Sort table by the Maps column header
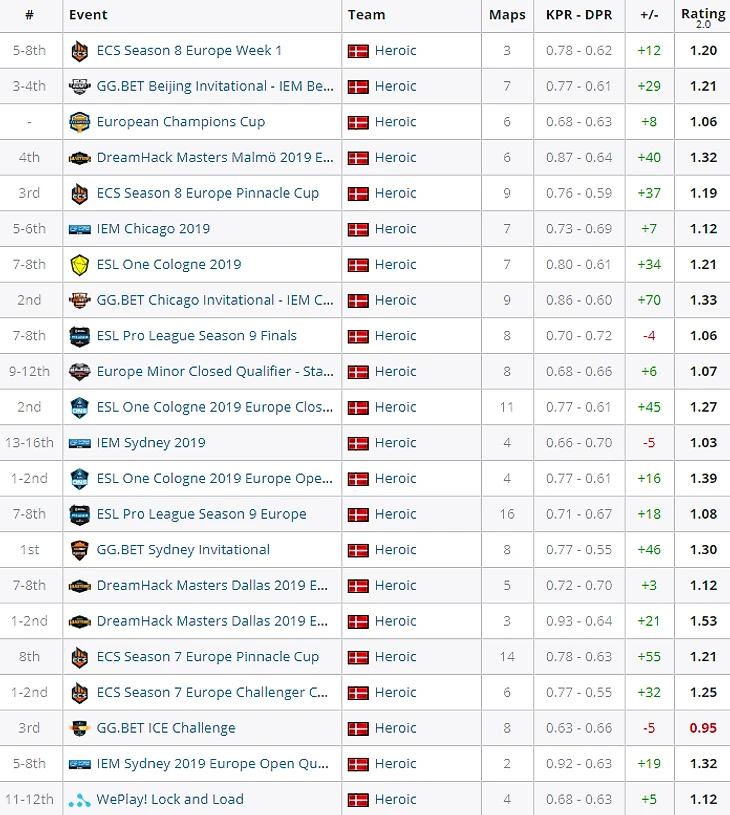 tap(507, 15)
